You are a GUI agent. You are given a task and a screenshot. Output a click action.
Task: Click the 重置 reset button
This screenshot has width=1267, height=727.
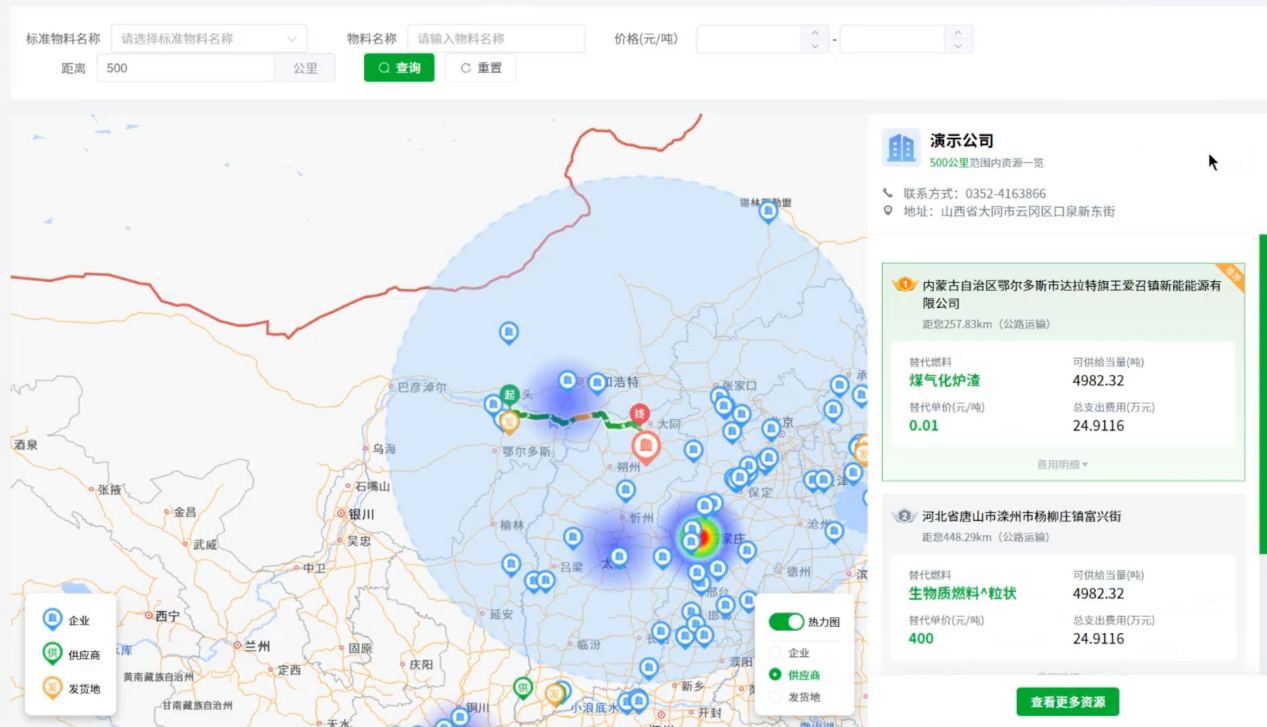tap(481, 68)
